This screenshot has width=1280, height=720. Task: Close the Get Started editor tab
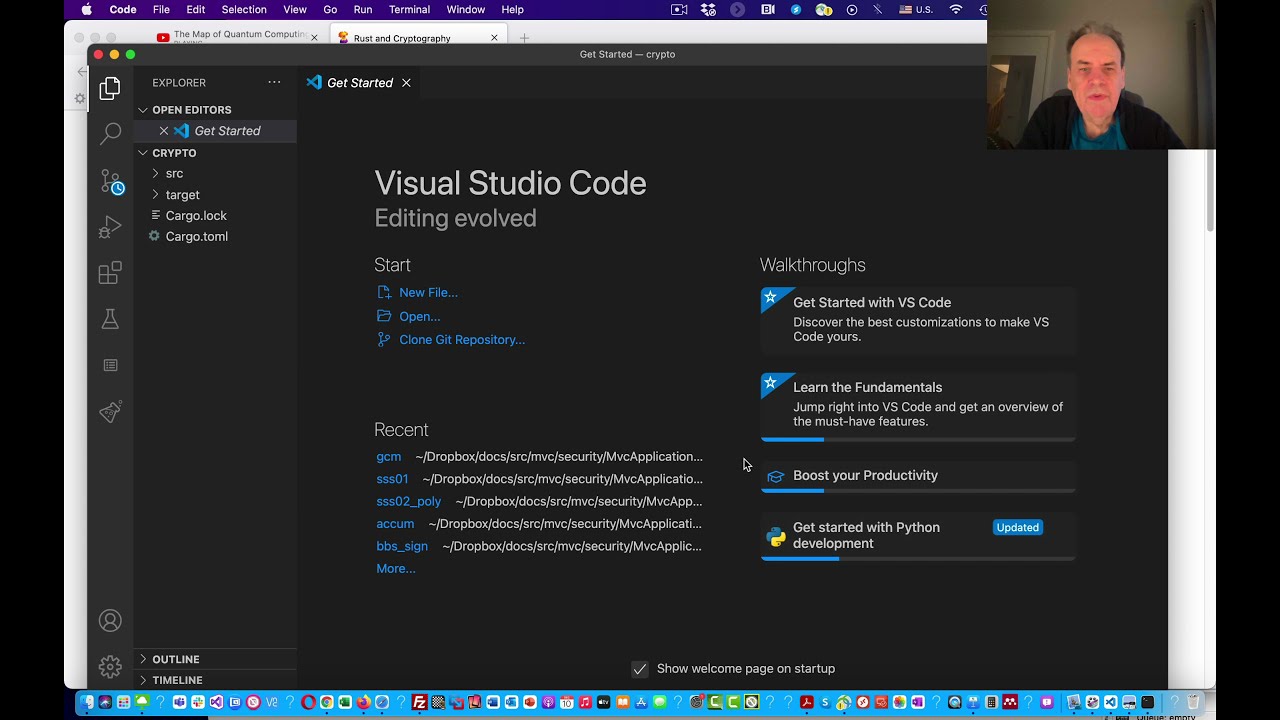406,83
